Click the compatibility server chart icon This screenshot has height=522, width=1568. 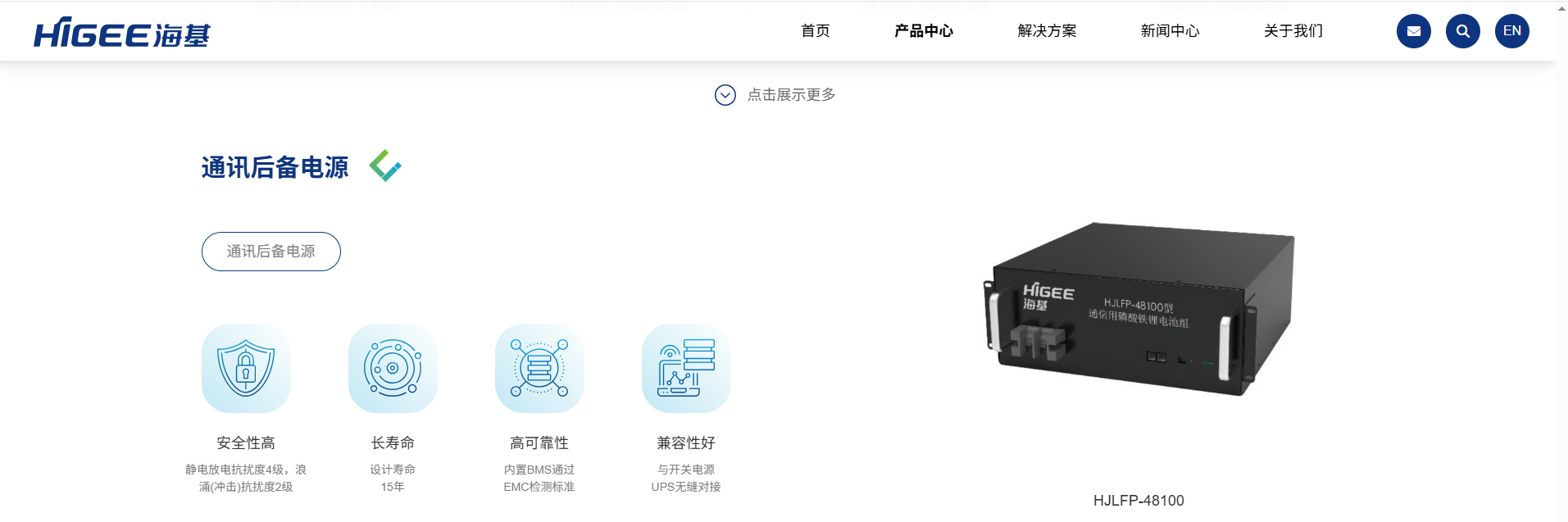click(x=686, y=368)
